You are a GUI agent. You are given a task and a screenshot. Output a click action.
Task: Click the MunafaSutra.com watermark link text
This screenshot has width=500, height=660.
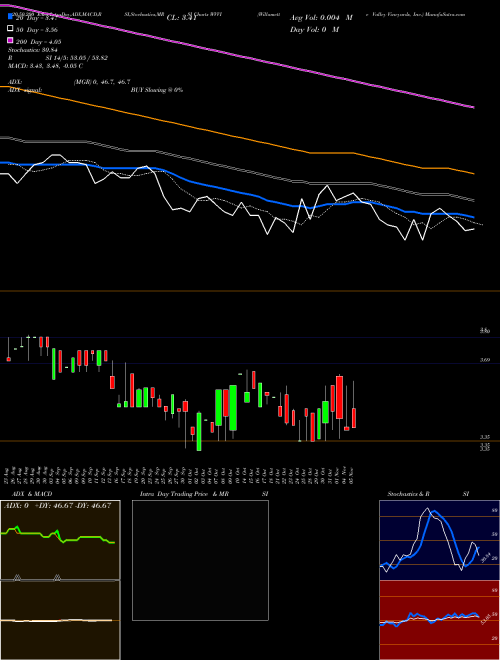[x=444, y=14]
